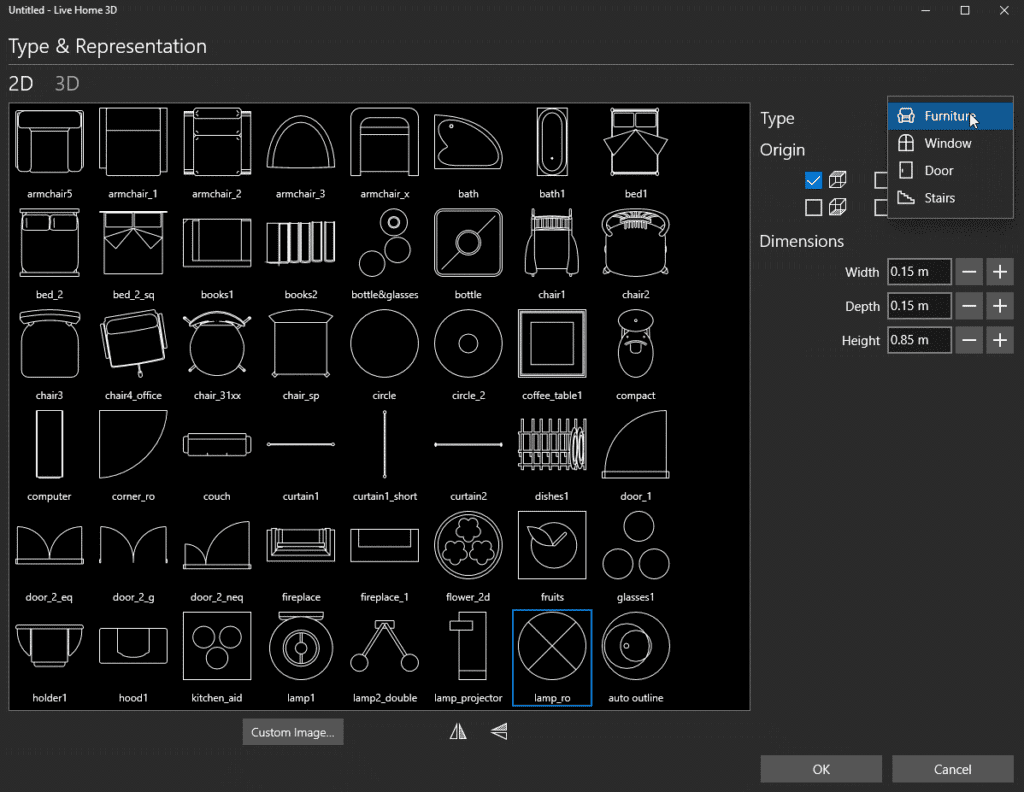Screen dimensions: 1024x792
Task: Select Door in the Type list
Action: 950,171
